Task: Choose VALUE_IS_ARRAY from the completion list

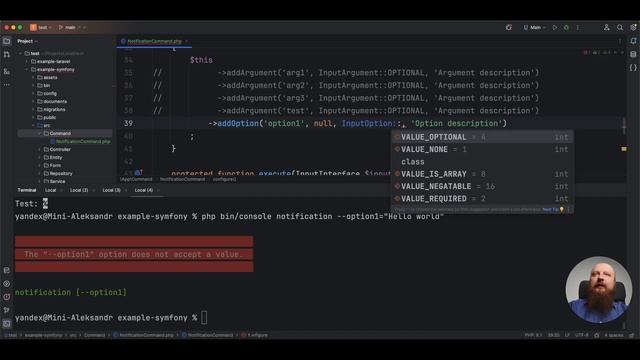Action: [482, 174]
